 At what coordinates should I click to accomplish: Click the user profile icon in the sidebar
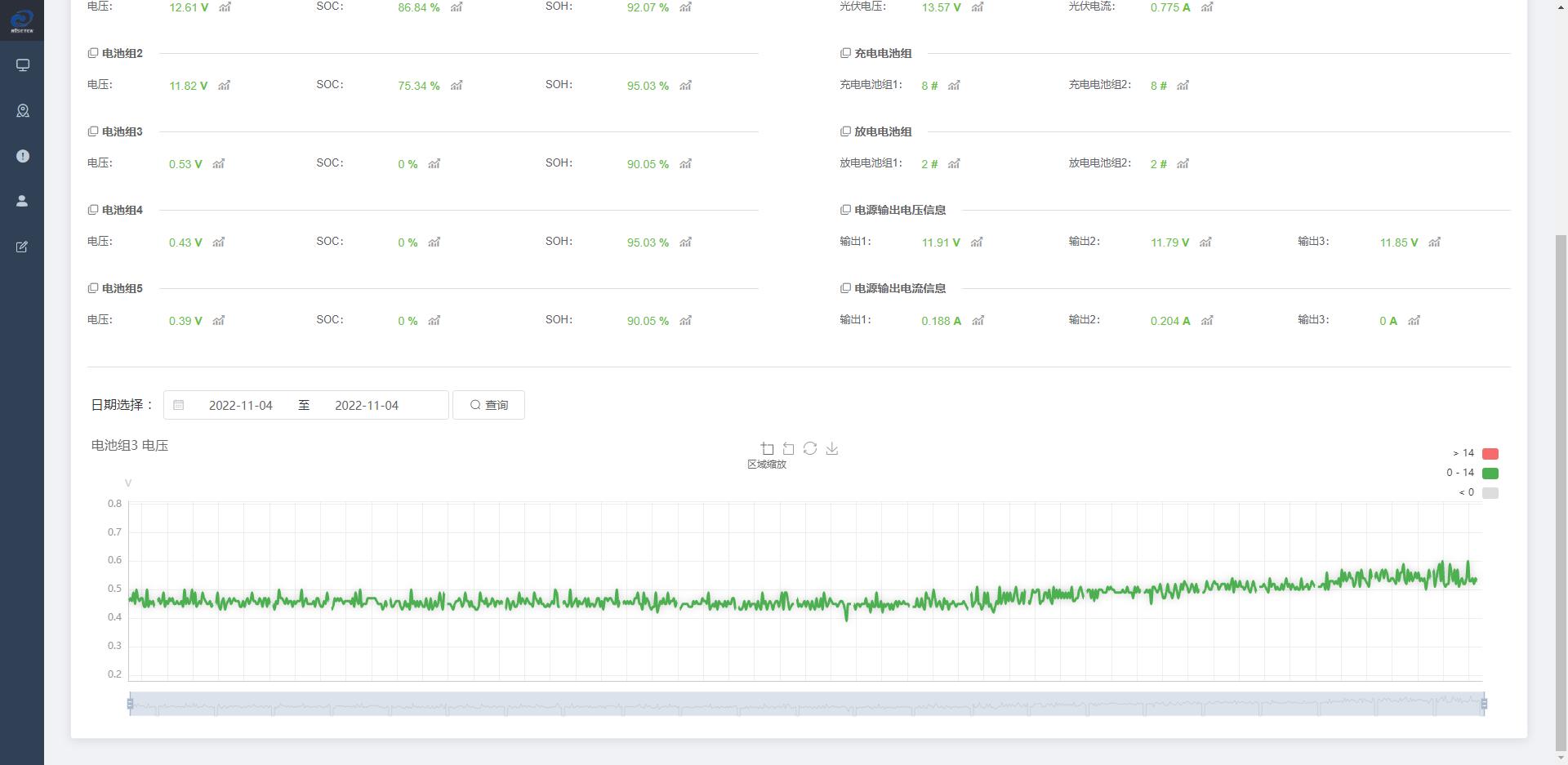click(22, 201)
